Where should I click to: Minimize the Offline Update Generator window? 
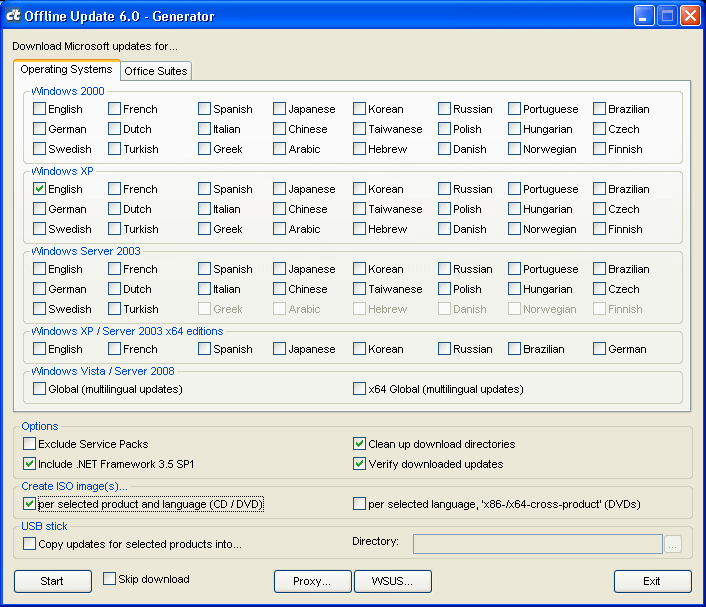(x=644, y=16)
